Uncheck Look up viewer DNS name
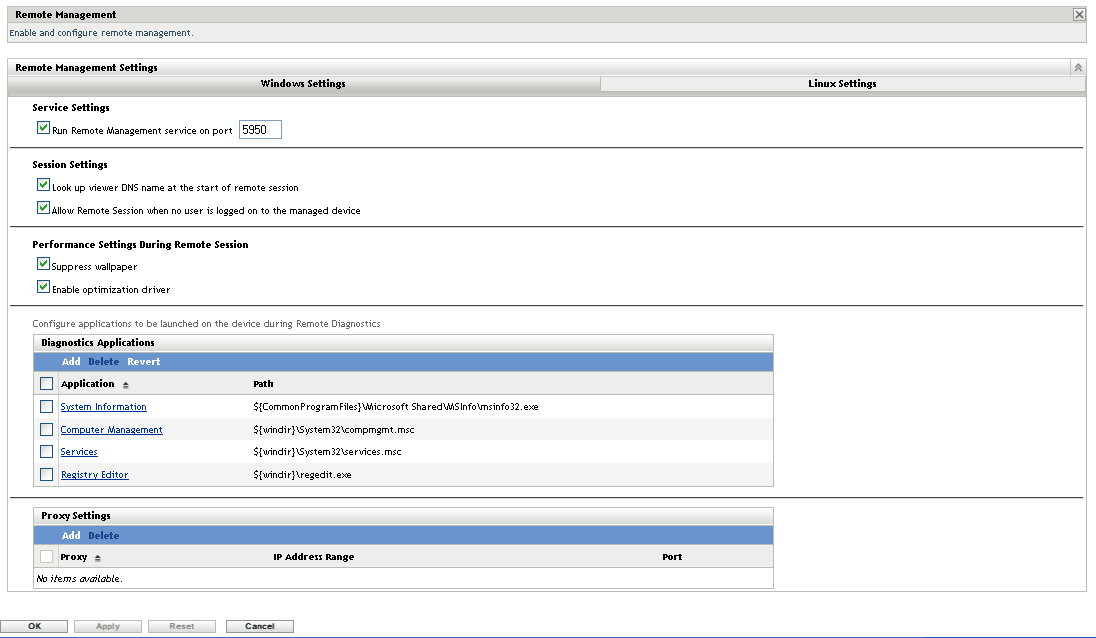The height and width of the screenshot is (638, 1096). click(x=43, y=184)
